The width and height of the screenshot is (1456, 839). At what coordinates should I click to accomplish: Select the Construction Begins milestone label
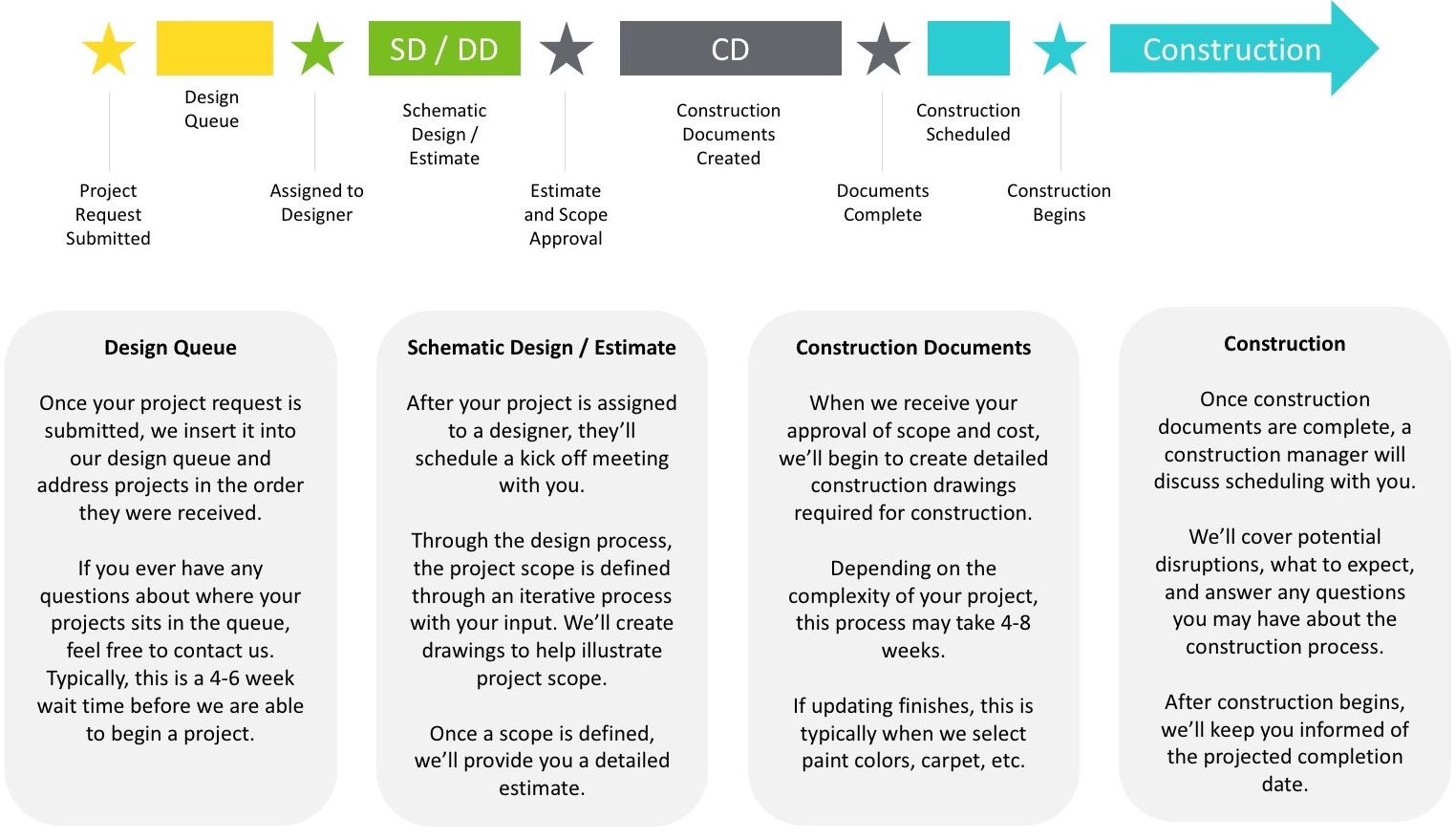1059,203
